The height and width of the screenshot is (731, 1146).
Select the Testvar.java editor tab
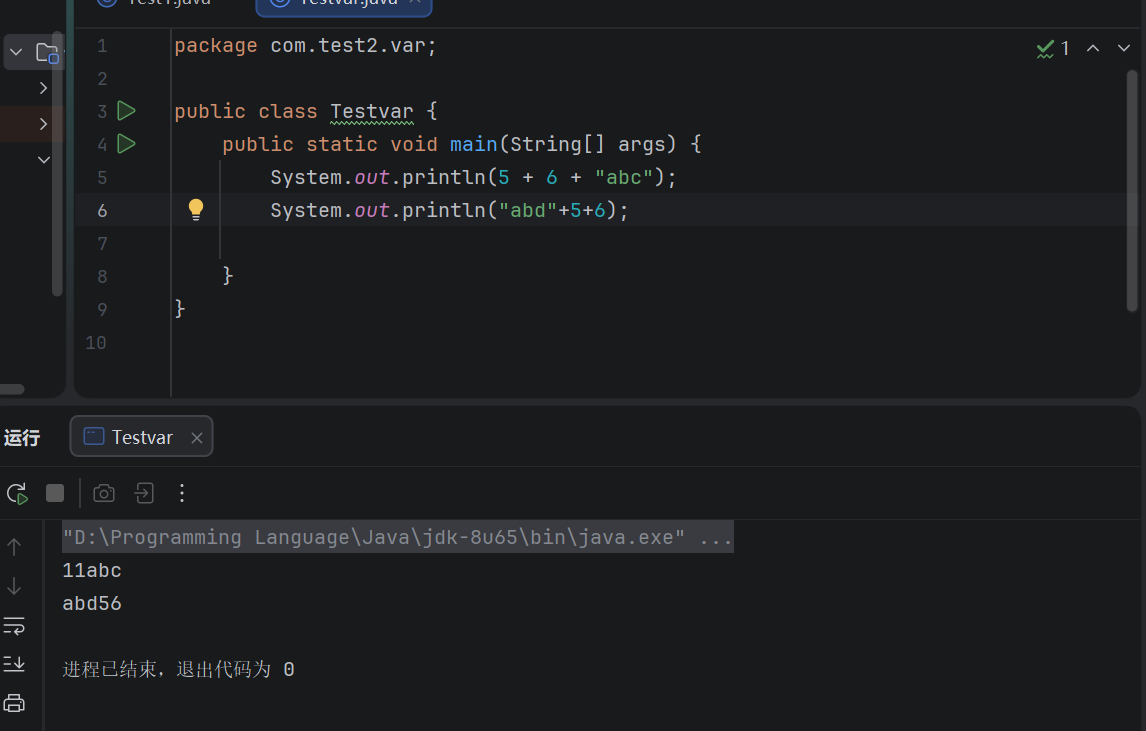tap(344, 4)
